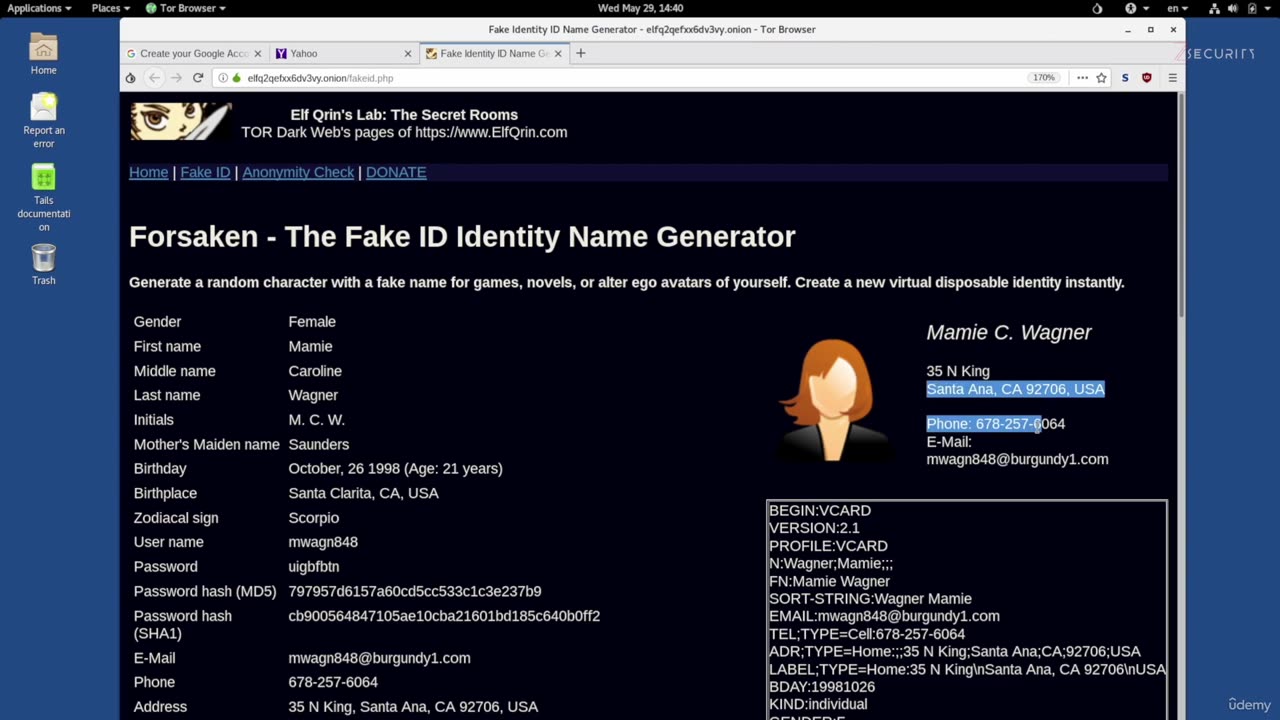Open the Applications menu
1280x720 pixels.
click(x=39, y=8)
